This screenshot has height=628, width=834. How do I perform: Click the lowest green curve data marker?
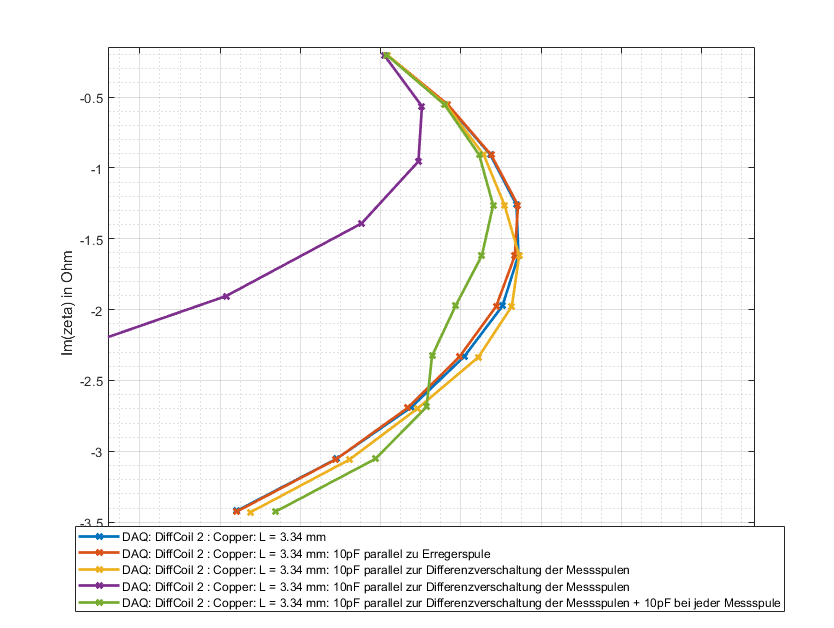point(275,512)
